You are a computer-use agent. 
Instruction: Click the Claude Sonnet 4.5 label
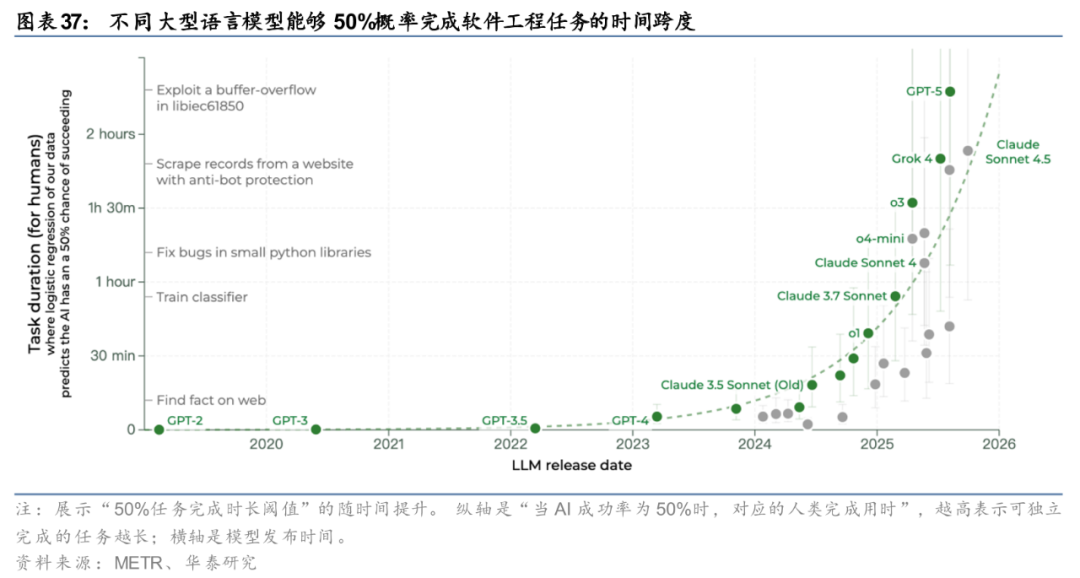(x=1018, y=152)
